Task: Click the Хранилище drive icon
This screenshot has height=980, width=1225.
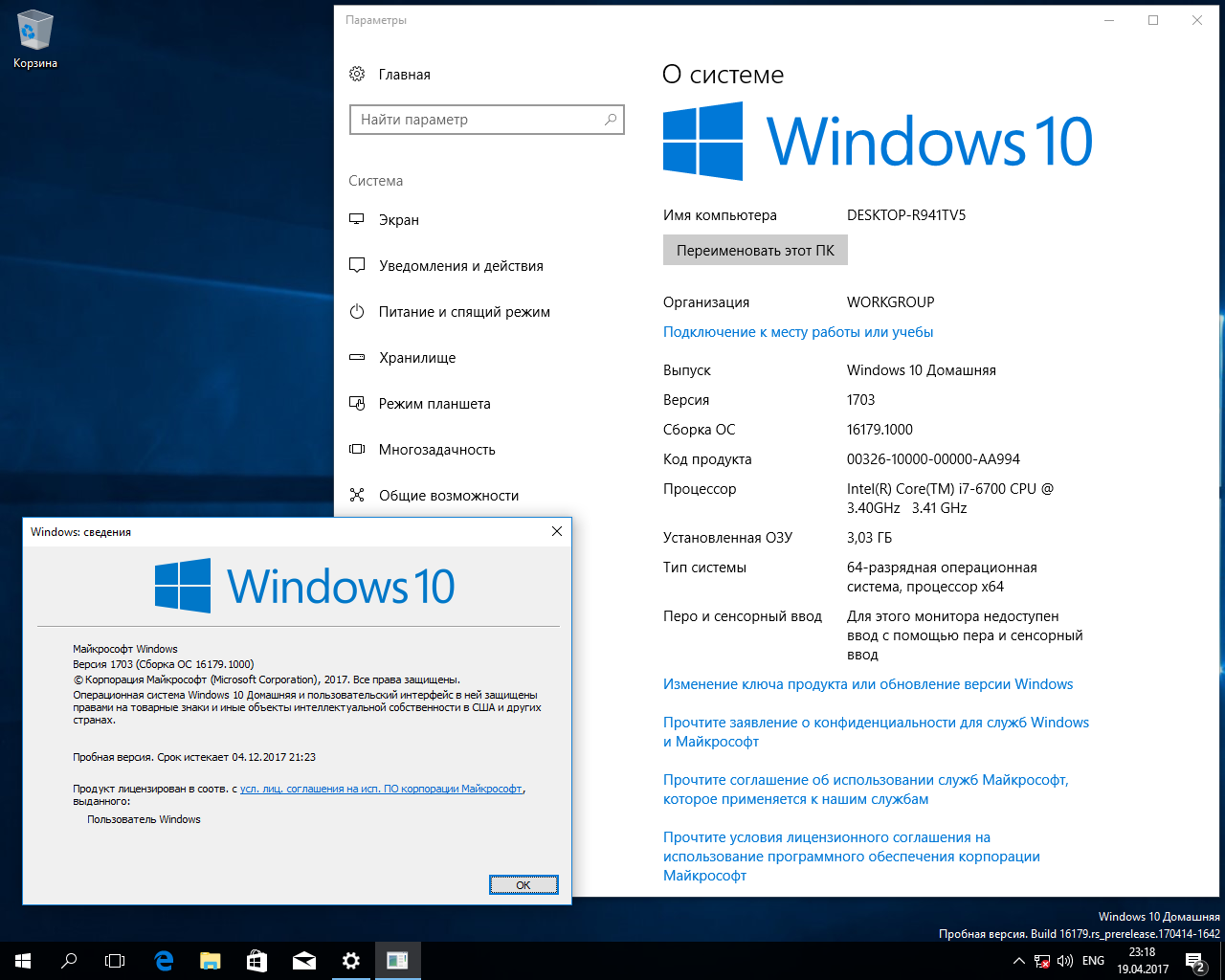Action: pyautogui.click(x=357, y=357)
